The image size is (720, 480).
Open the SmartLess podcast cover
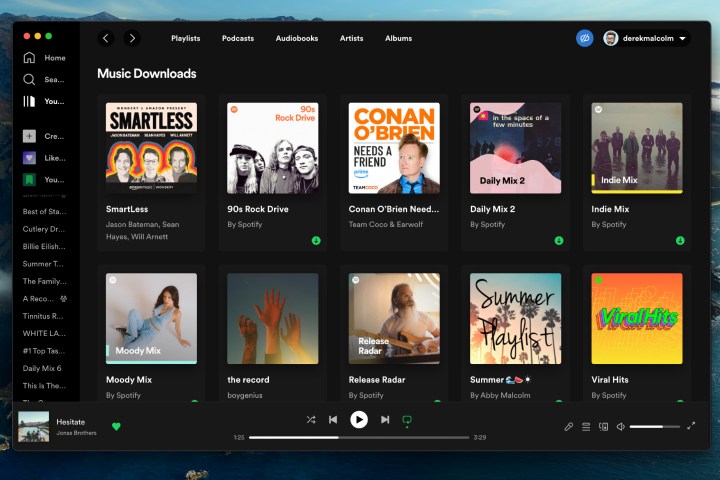point(152,148)
